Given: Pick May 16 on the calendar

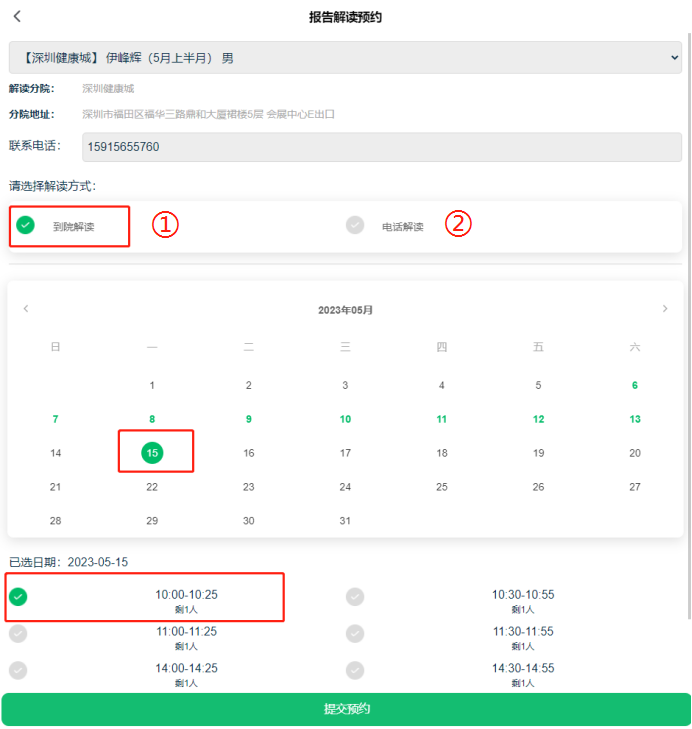Looking at the screenshot, I should pyautogui.click(x=249, y=453).
